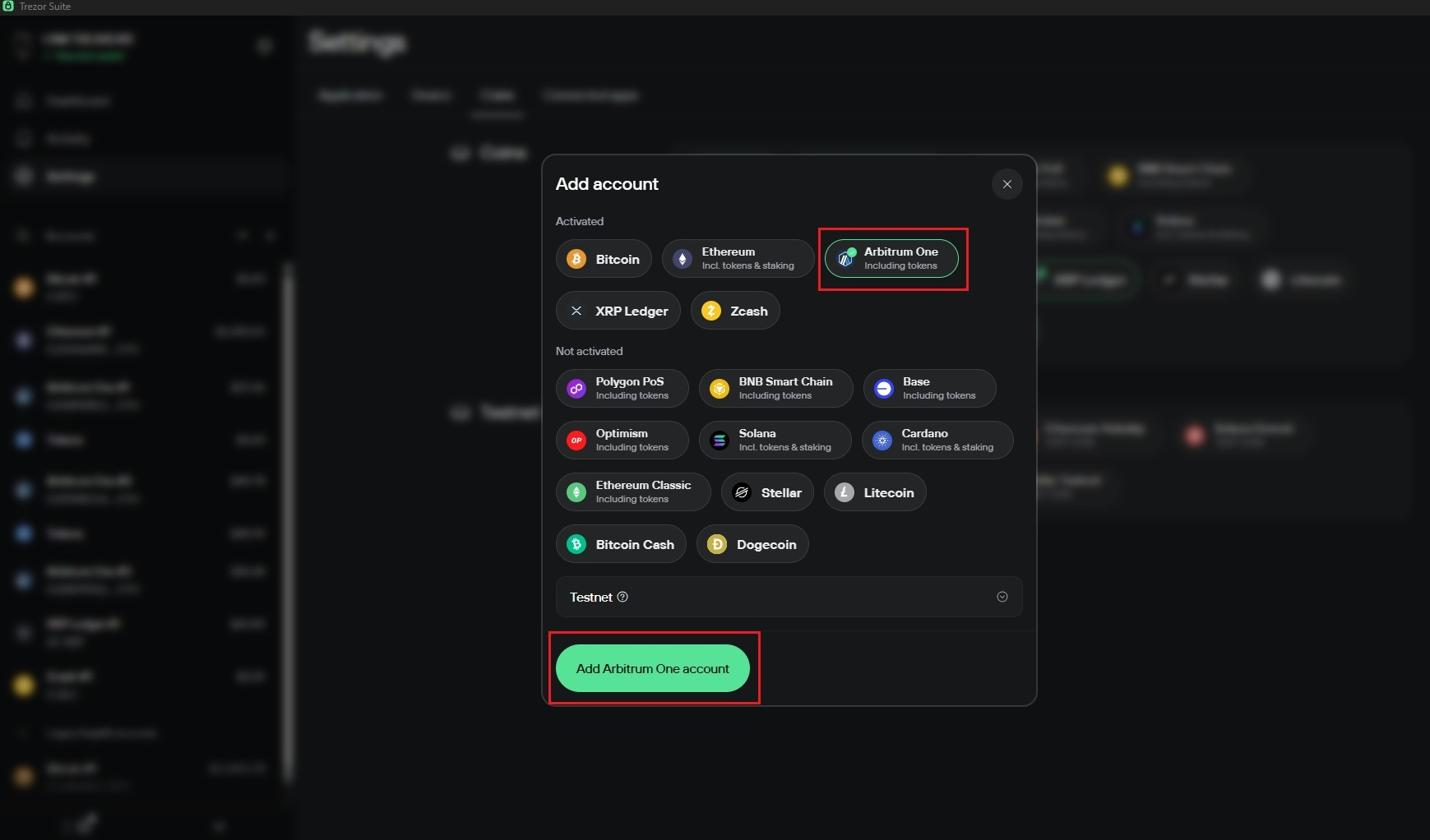Click the Base blue circle icon
This screenshot has width=1430, height=840.
[884, 388]
